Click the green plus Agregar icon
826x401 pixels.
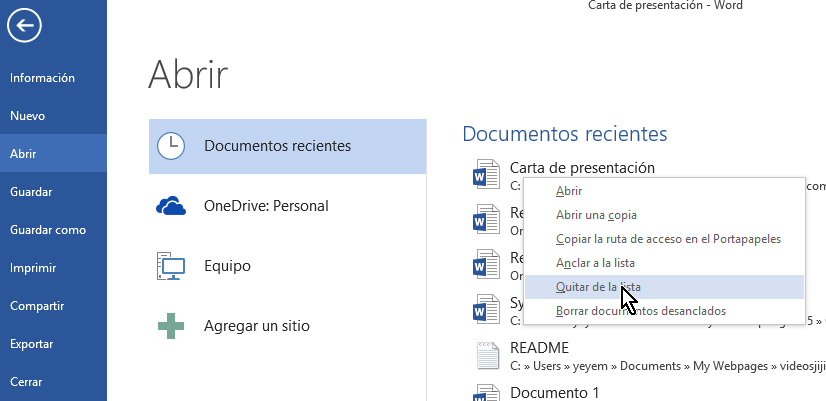coord(171,326)
